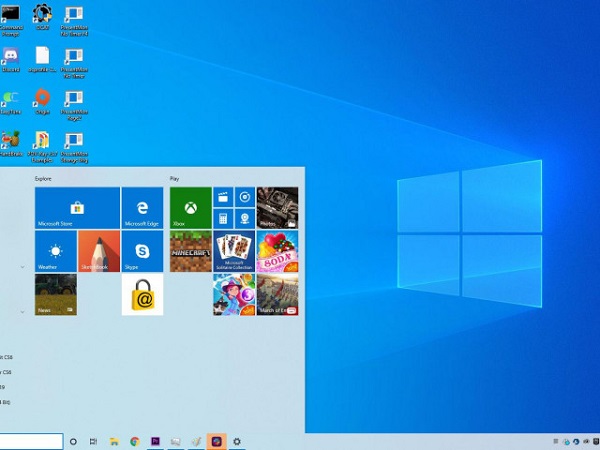This screenshot has height=450, width=600.
Task: Select the Discord desktop shortcut
Action: 11,60
